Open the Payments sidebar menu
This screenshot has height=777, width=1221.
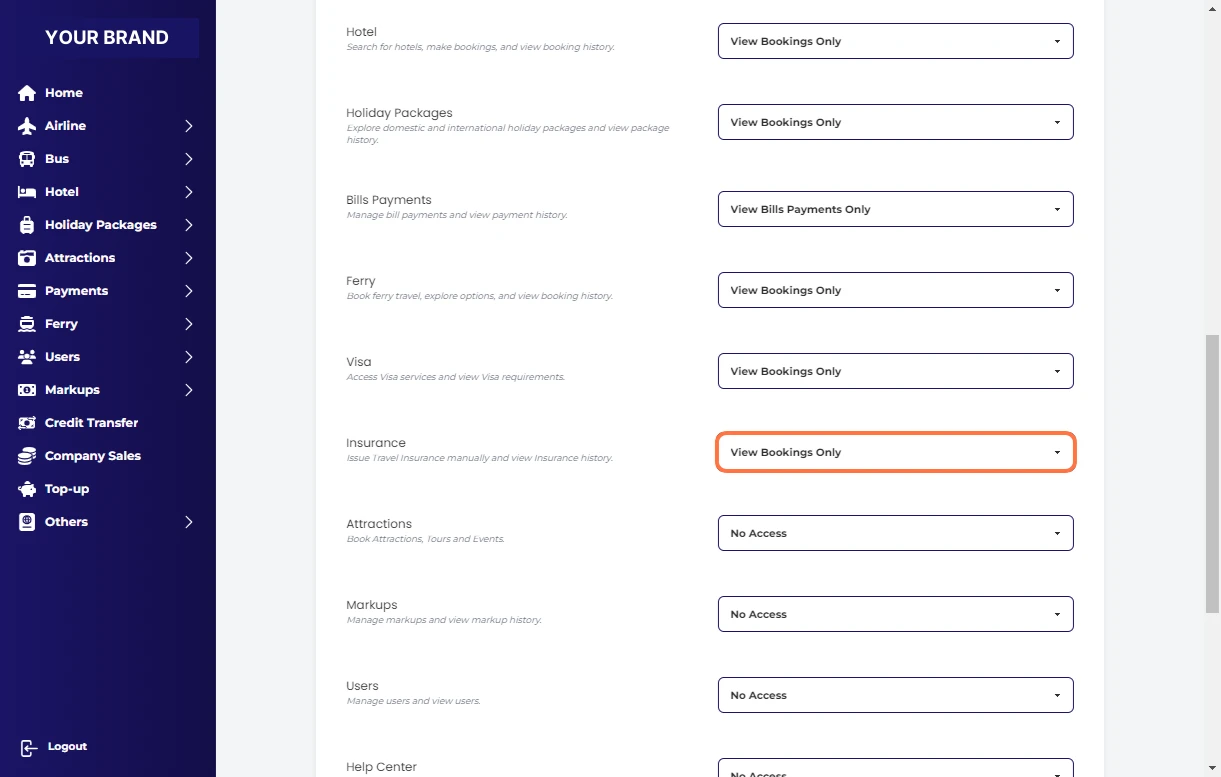click(x=76, y=291)
